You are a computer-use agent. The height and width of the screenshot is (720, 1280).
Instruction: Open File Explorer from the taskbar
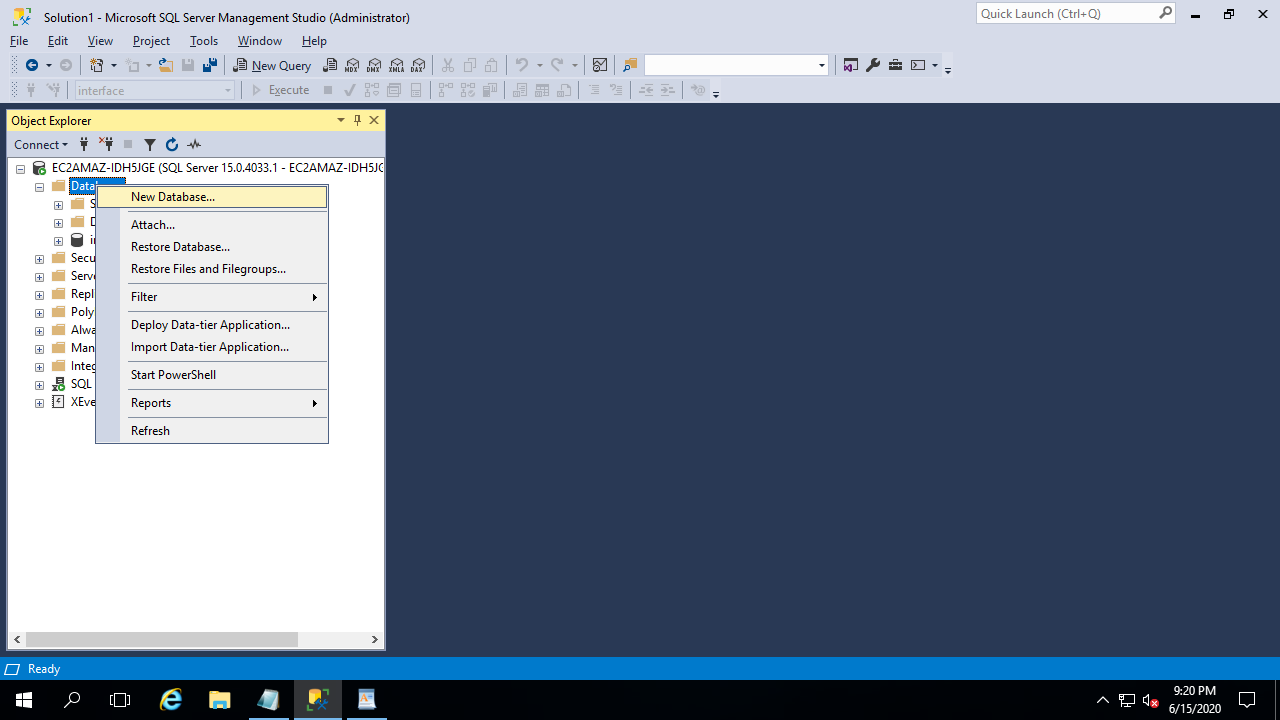[220, 700]
